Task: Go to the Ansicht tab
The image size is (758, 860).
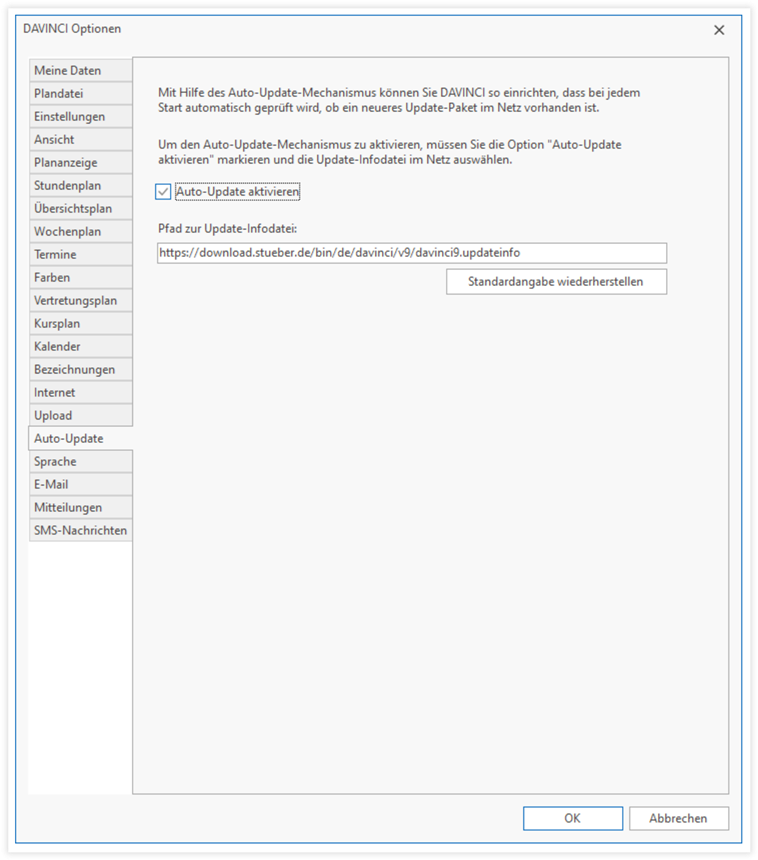Action: [x=81, y=139]
